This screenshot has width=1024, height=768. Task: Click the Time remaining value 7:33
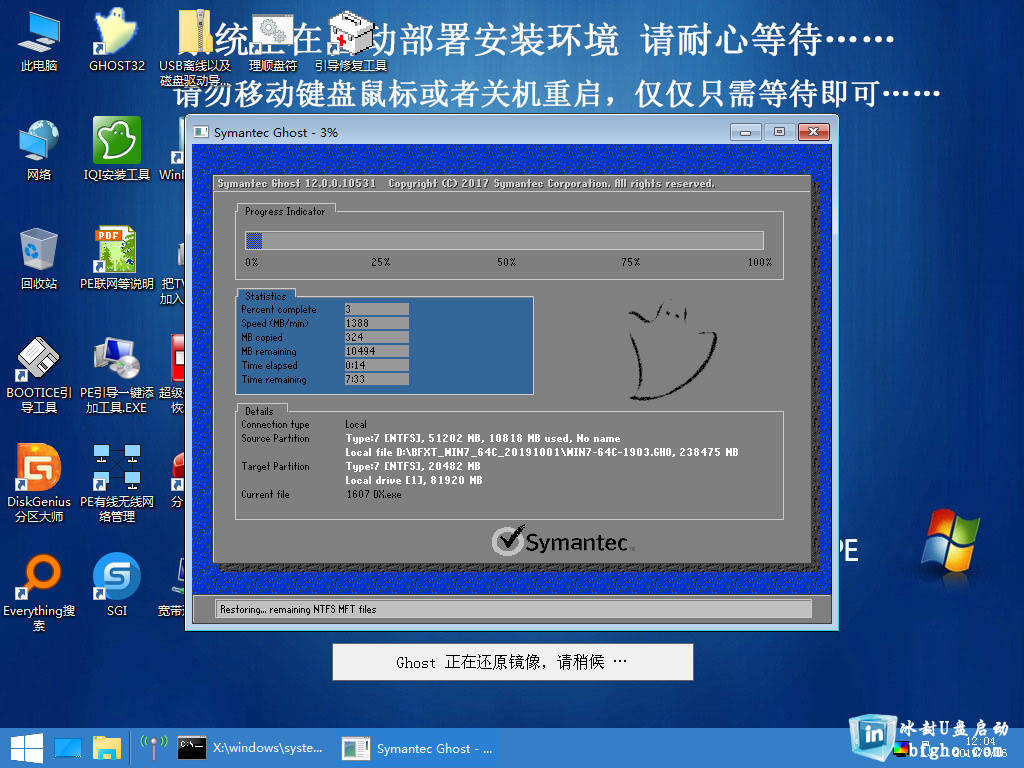click(377, 379)
